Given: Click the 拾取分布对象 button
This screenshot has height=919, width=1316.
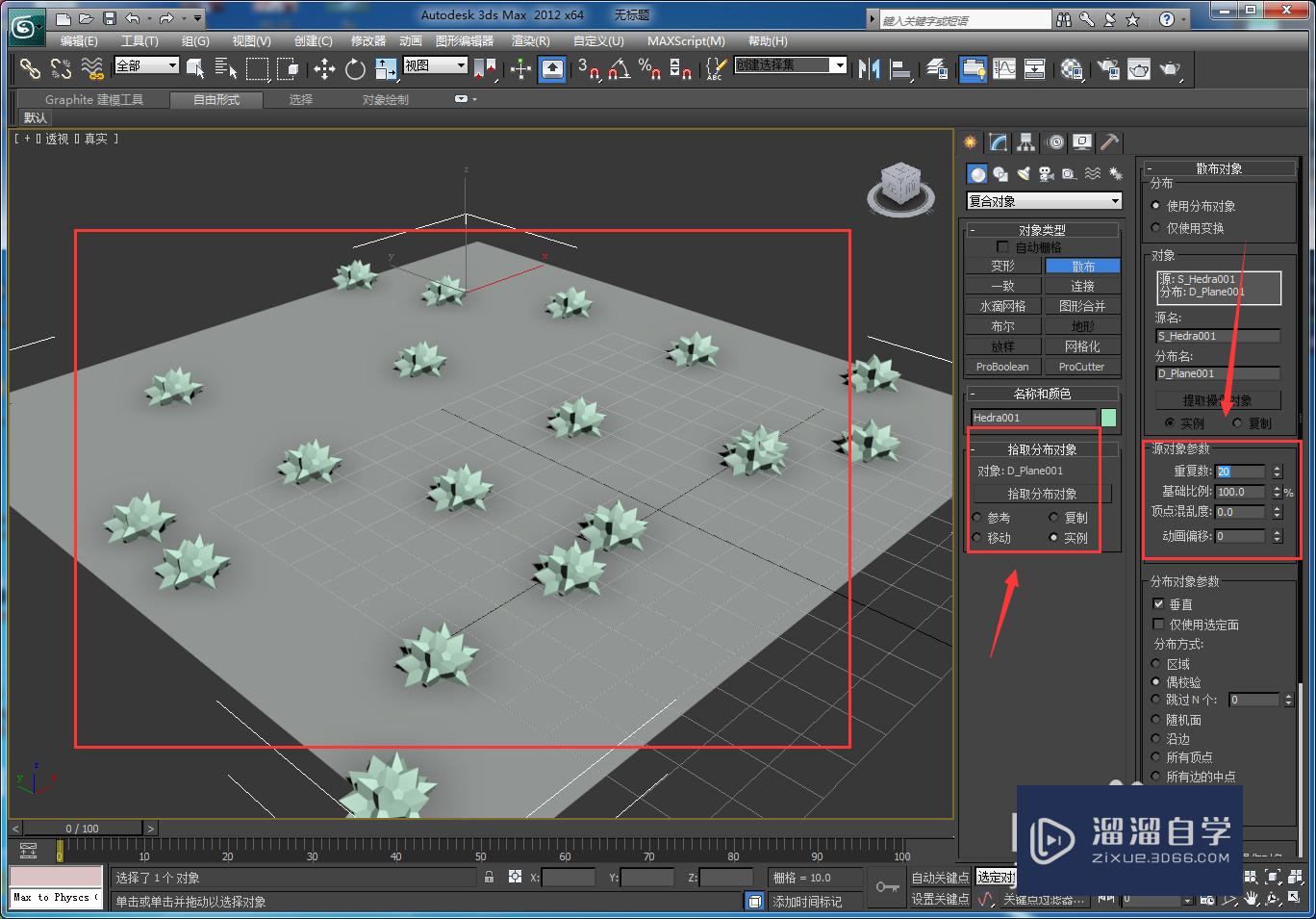Looking at the screenshot, I should [1042, 494].
